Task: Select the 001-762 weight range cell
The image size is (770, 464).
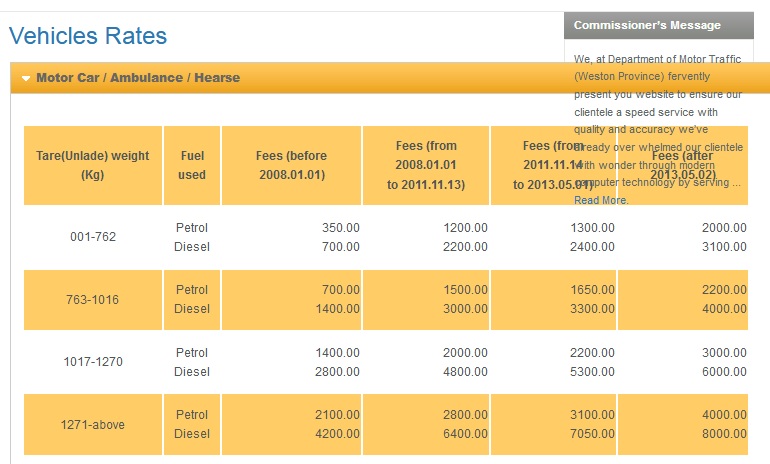Action: pyautogui.click(x=93, y=237)
